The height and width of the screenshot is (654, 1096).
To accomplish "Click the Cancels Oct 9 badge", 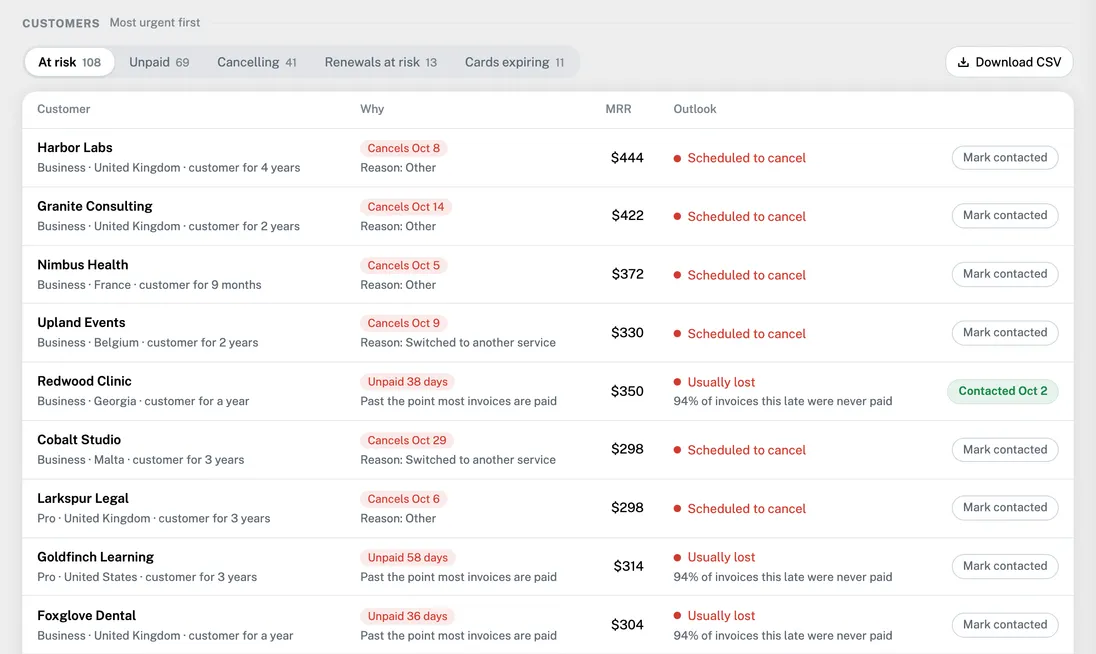I will point(403,323).
